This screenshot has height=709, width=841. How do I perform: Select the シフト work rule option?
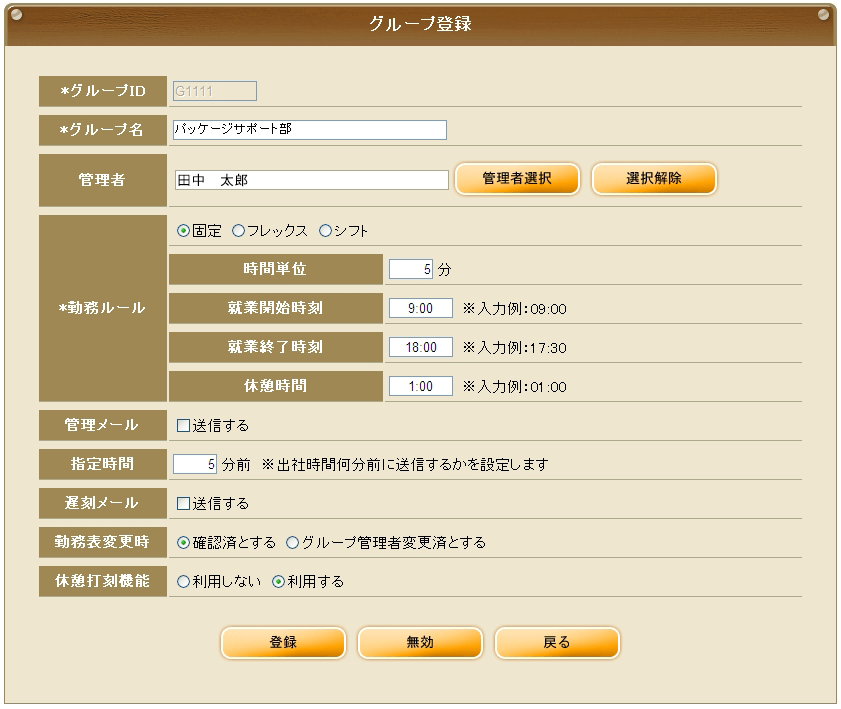325,231
